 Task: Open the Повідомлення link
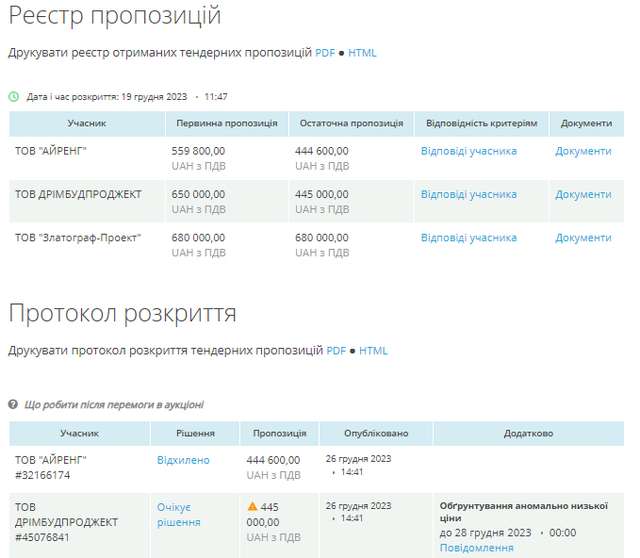(x=476, y=548)
